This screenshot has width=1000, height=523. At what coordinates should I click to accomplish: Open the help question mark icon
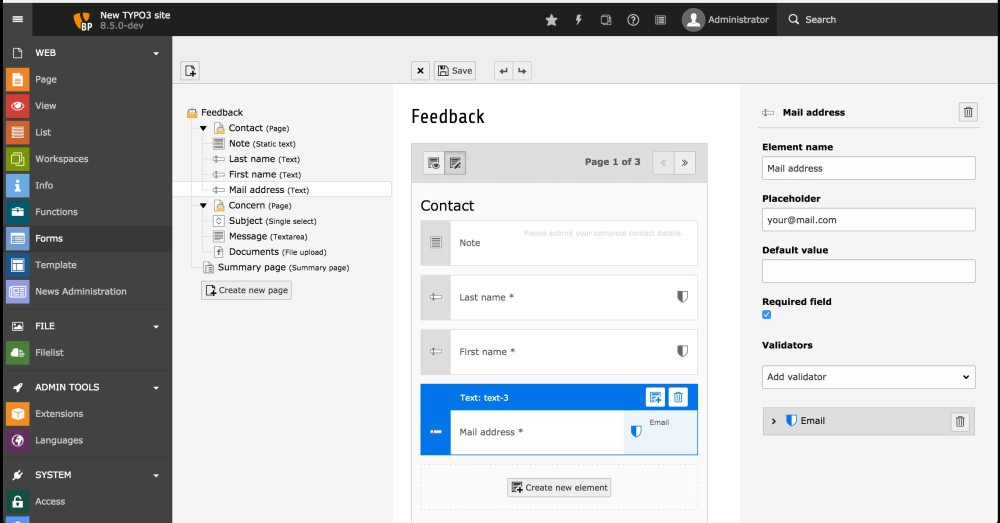pos(633,20)
